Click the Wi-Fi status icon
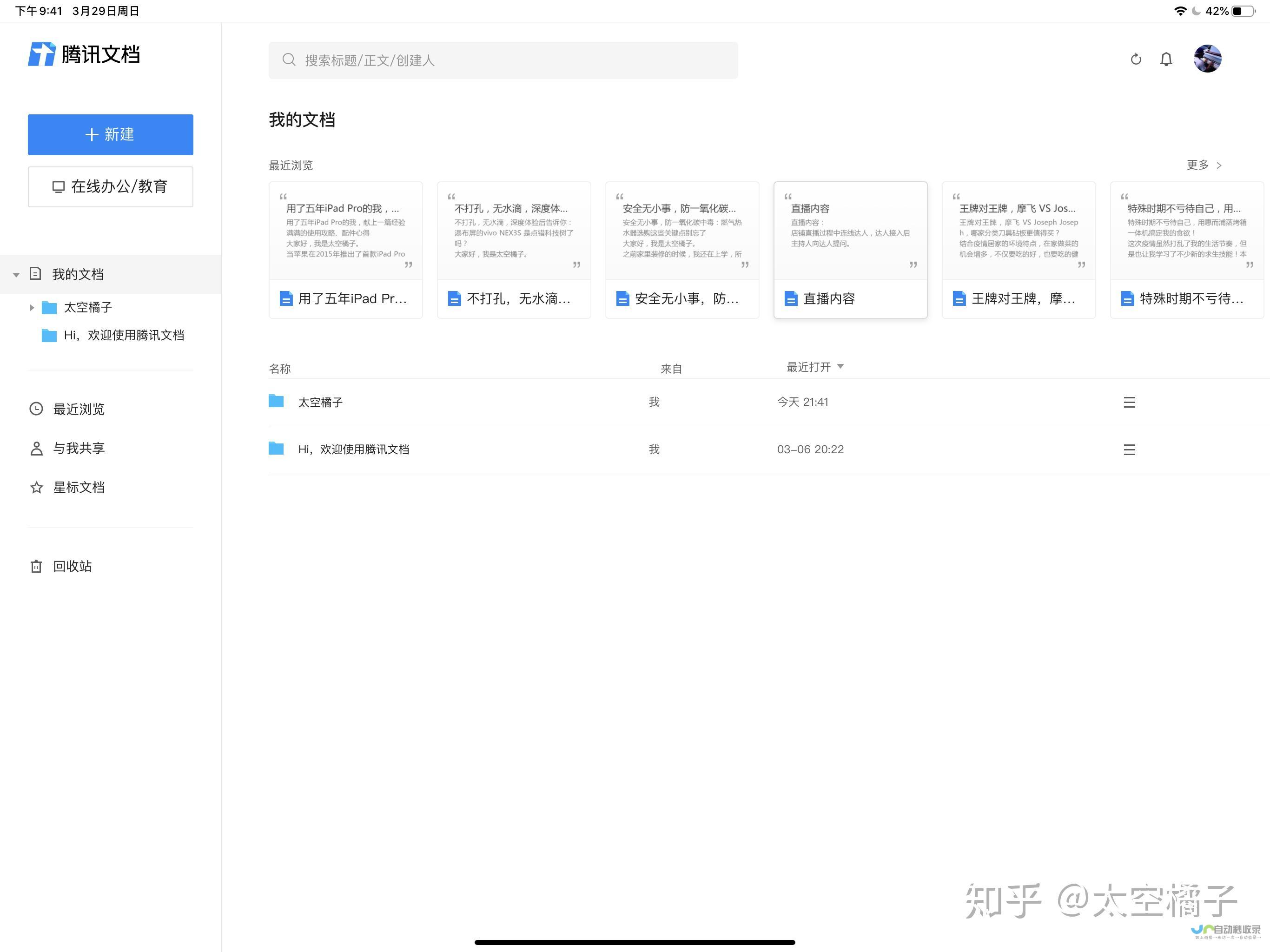The height and width of the screenshot is (952, 1270). coord(1180,11)
